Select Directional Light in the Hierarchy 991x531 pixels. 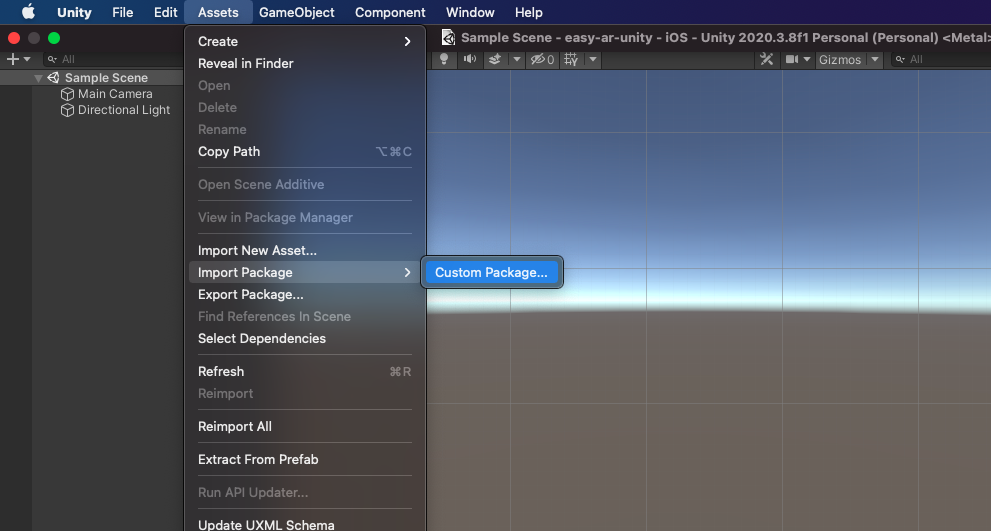124,110
